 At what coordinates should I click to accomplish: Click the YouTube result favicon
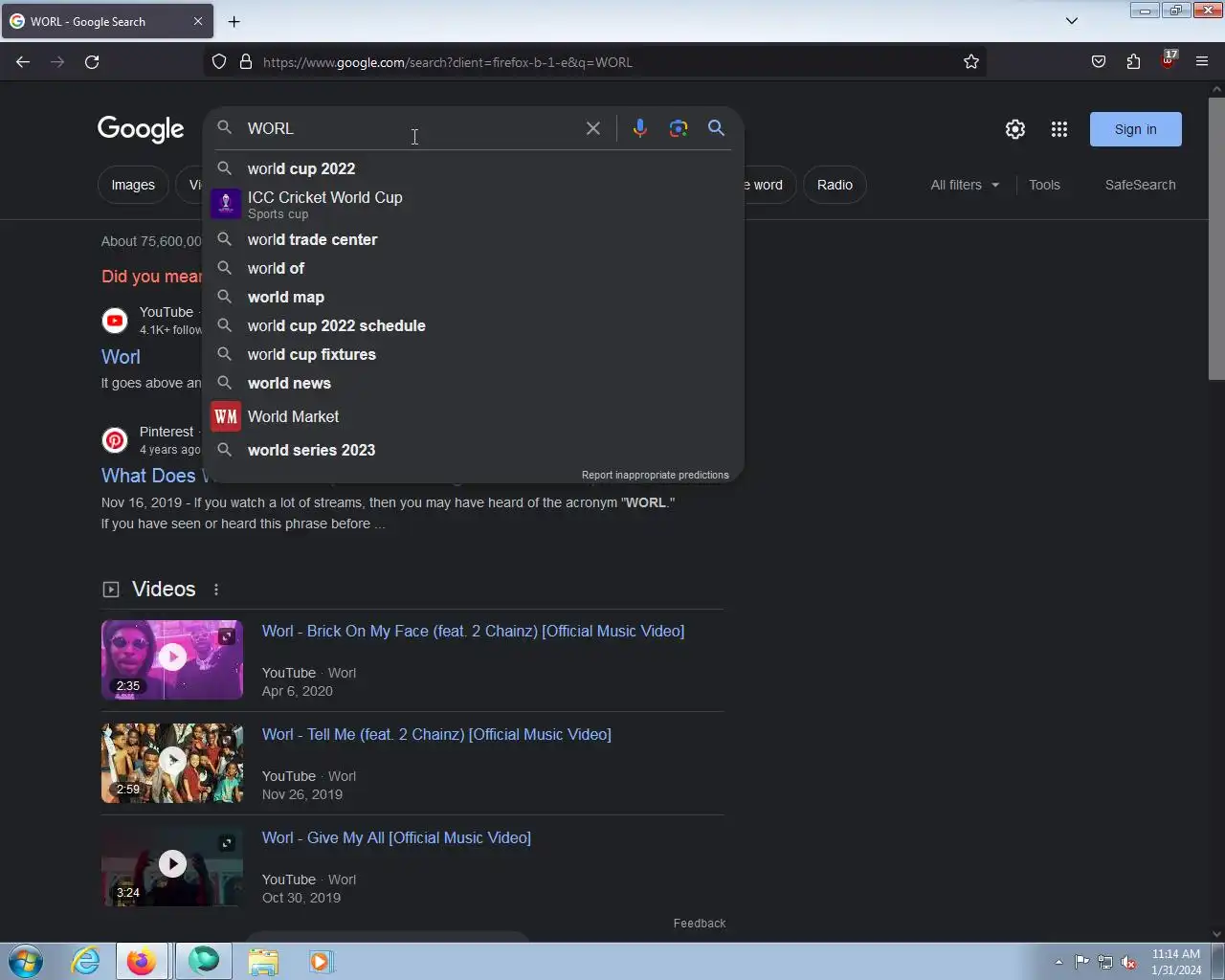point(115,321)
